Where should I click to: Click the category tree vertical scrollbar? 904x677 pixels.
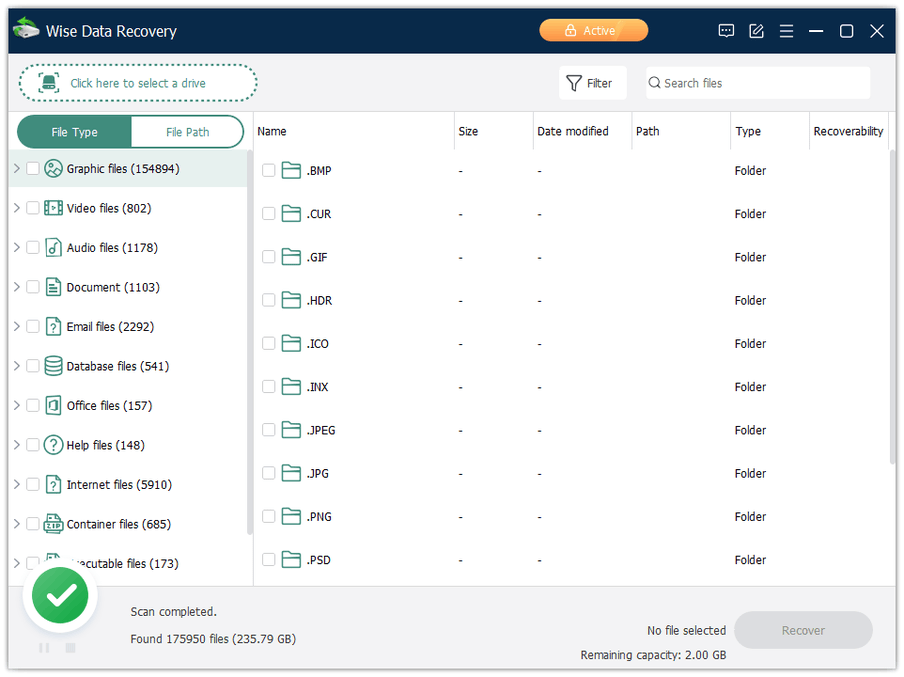250,343
